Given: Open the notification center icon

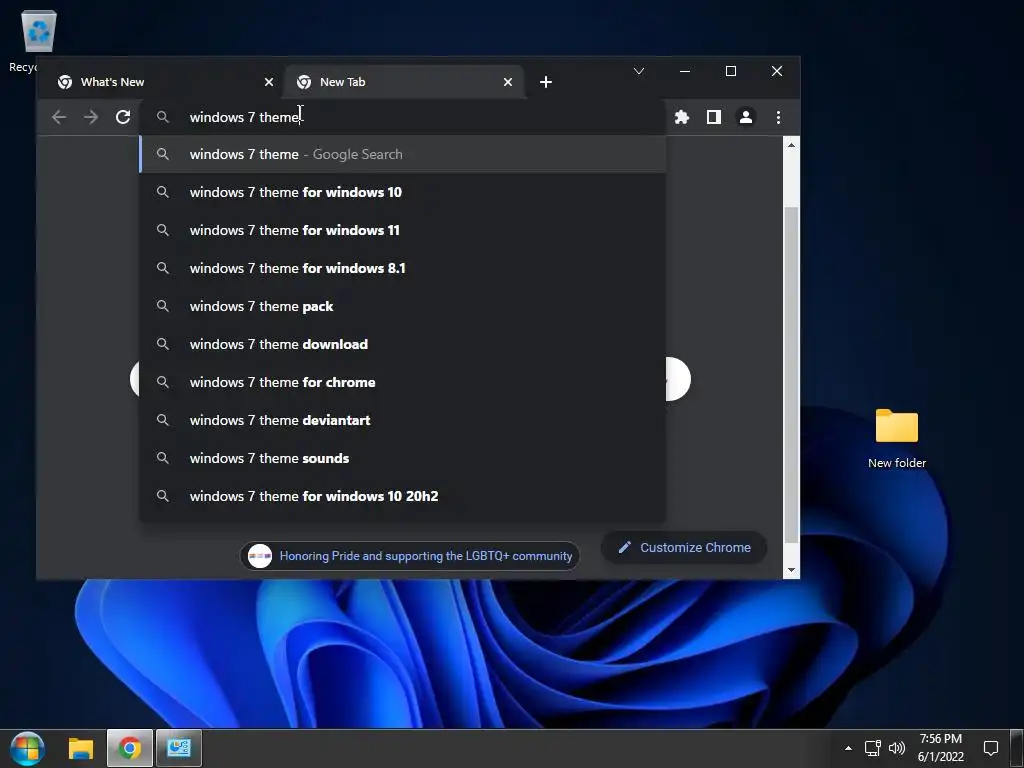Looking at the screenshot, I should click(991, 748).
